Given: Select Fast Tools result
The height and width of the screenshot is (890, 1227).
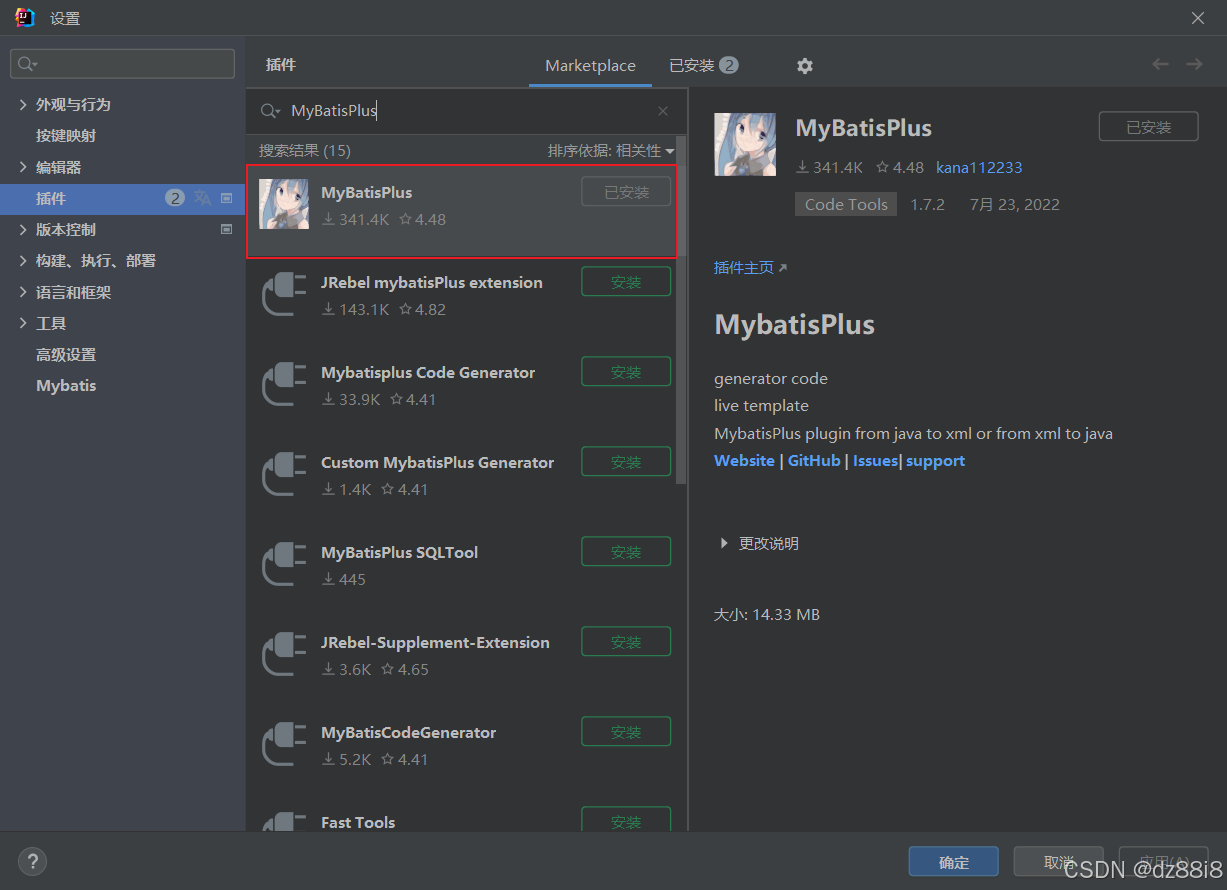Looking at the screenshot, I should click(462, 814).
